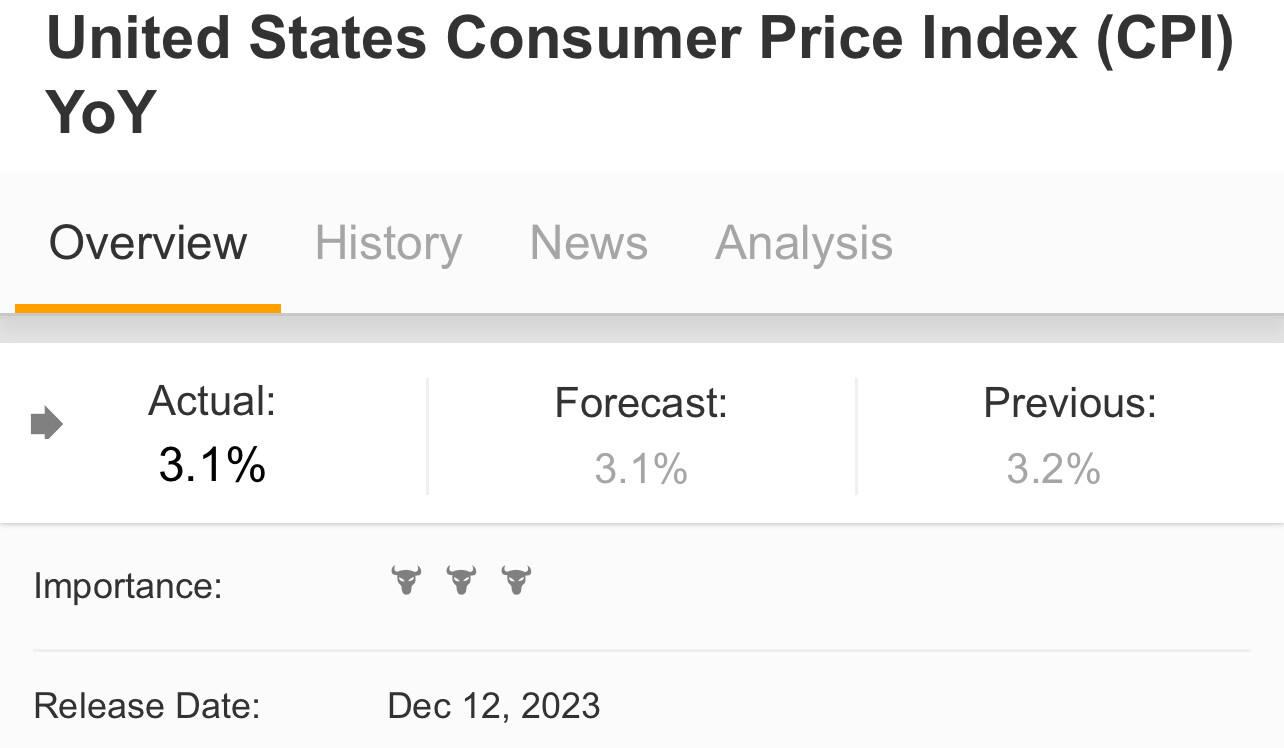Click the orange active-tab underline indicator
Image resolution: width=1284 pixels, height=748 pixels.
[148, 308]
